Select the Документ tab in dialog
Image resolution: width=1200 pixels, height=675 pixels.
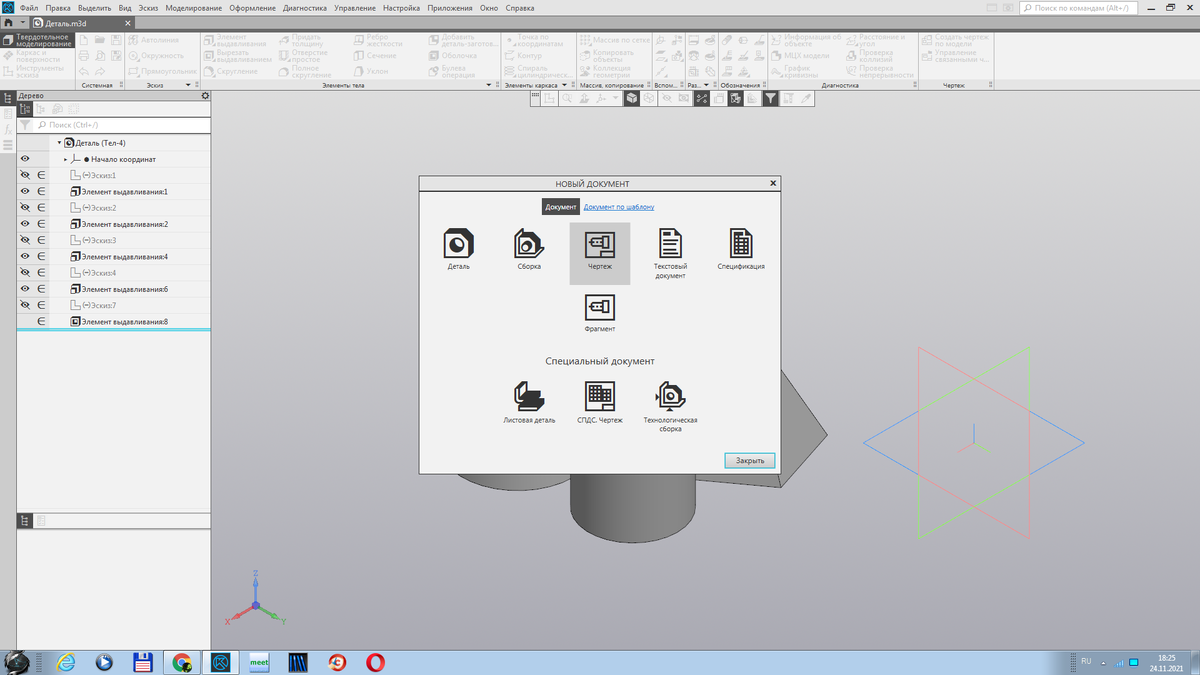(x=561, y=207)
